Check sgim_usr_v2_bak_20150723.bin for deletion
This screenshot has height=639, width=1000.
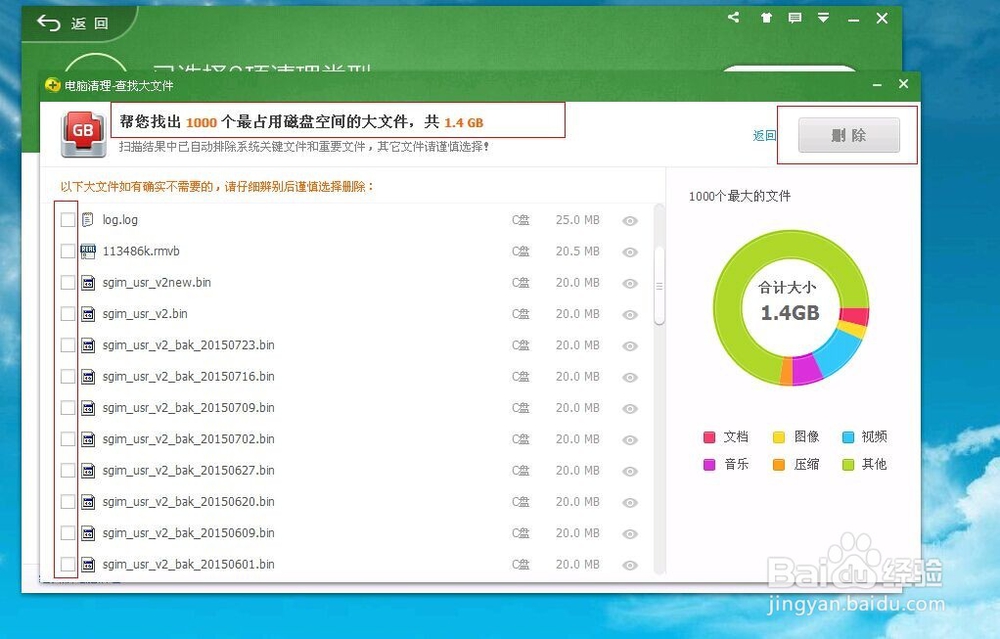click(67, 344)
